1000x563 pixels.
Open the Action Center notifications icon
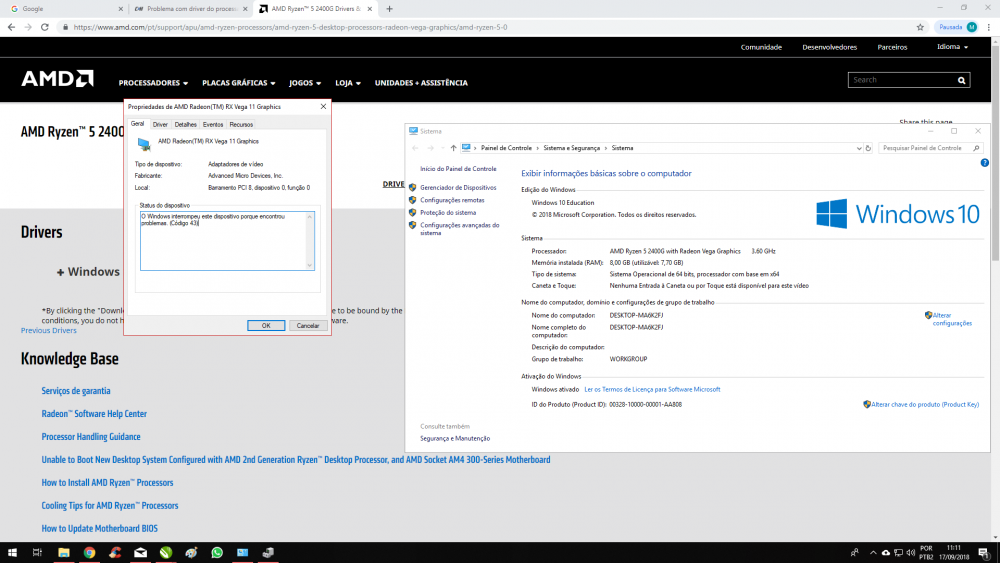[x=984, y=553]
